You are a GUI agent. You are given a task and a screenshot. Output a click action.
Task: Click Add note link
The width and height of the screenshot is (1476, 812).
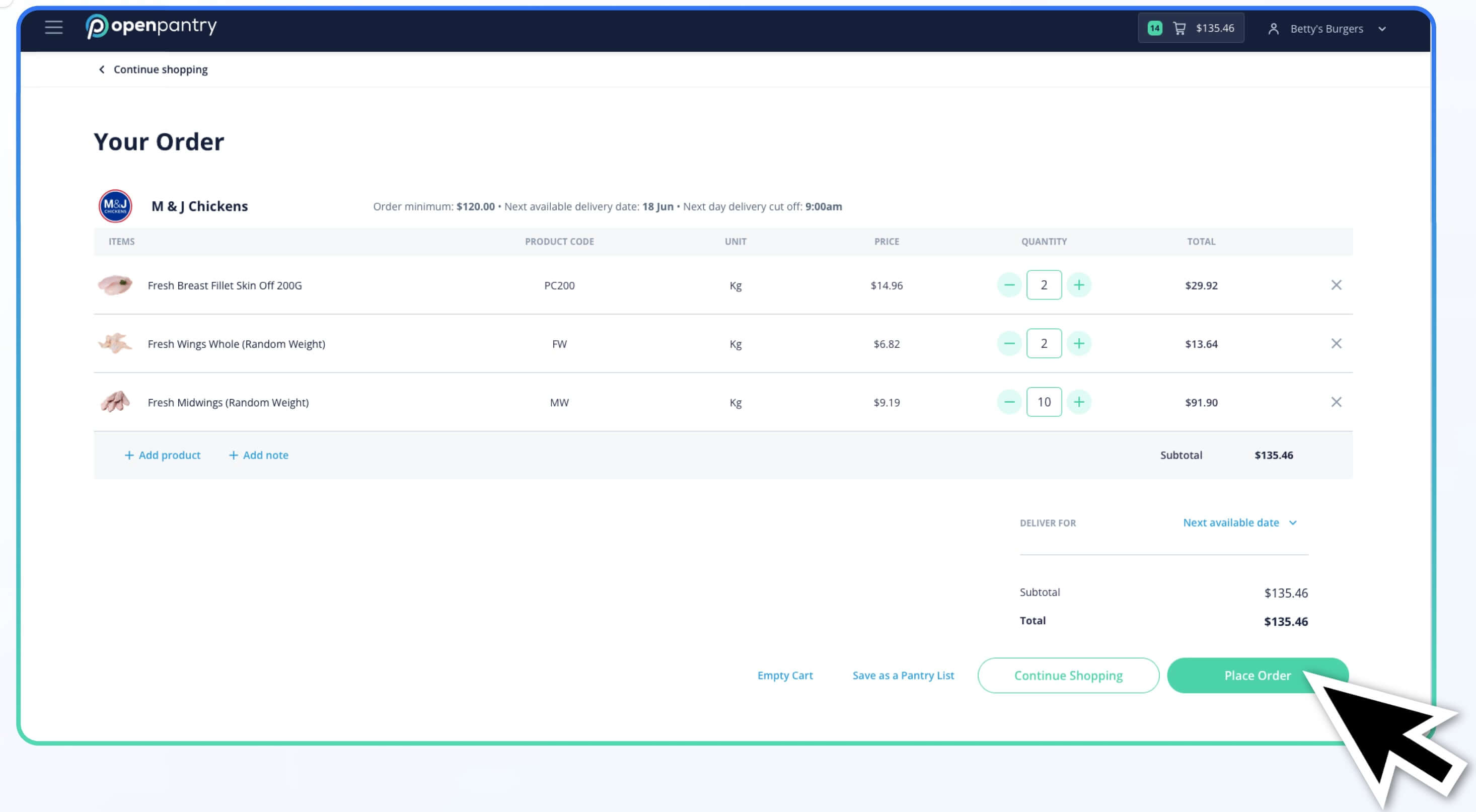(258, 455)
